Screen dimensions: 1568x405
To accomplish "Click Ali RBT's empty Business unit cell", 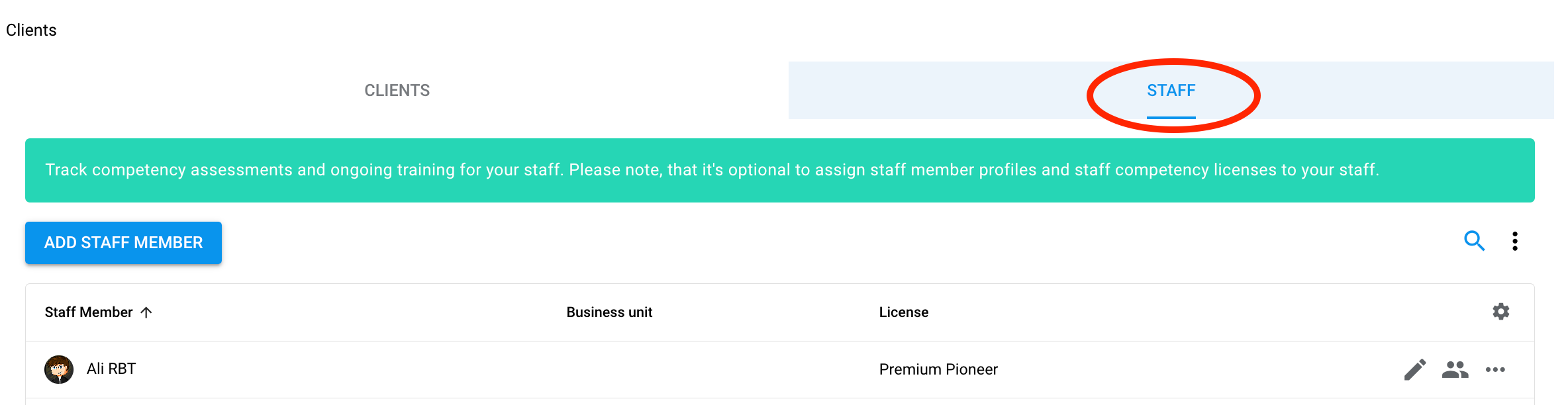I will pos(609,369).
